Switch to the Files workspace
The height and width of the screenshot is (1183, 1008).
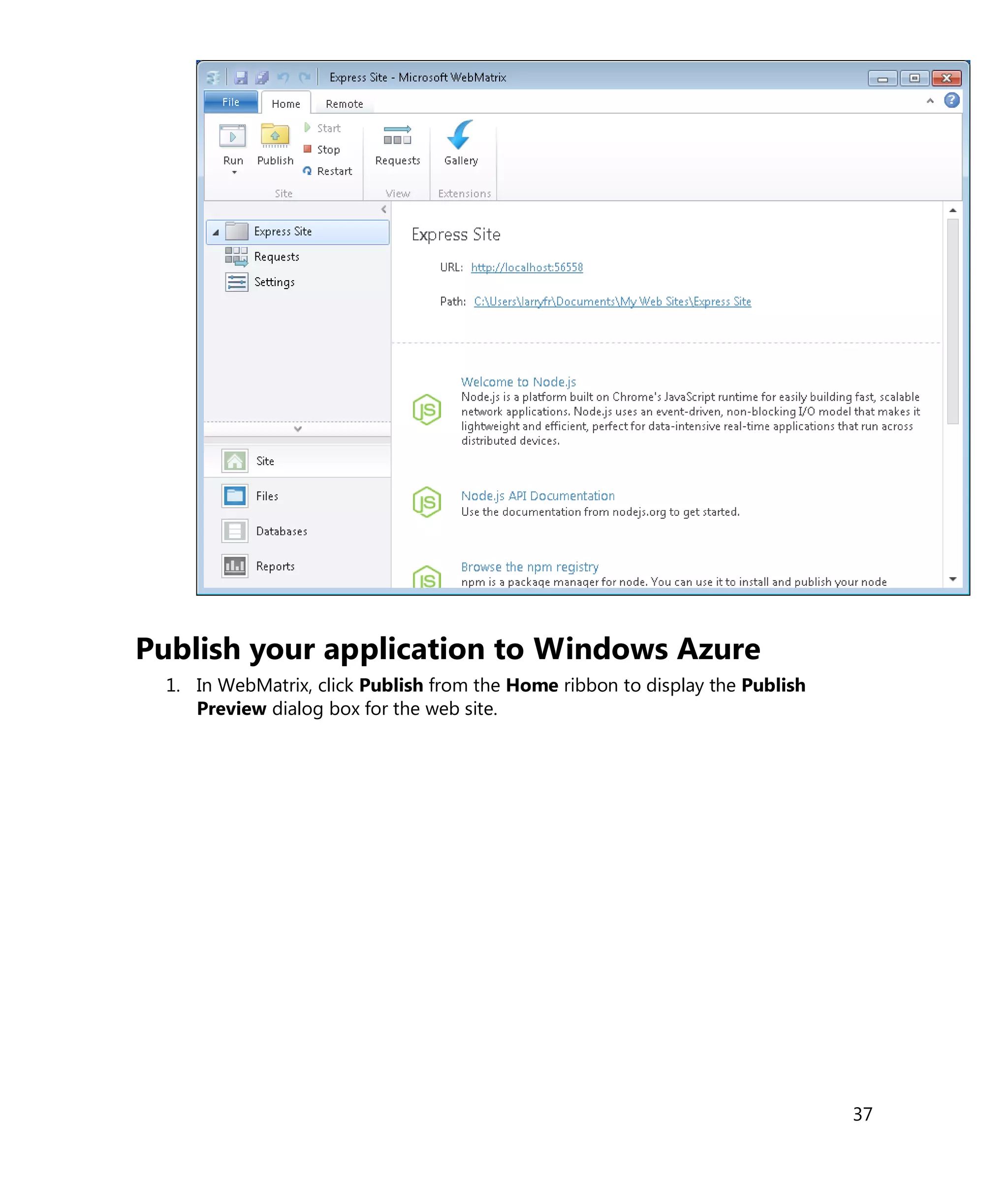click(297, 496)
